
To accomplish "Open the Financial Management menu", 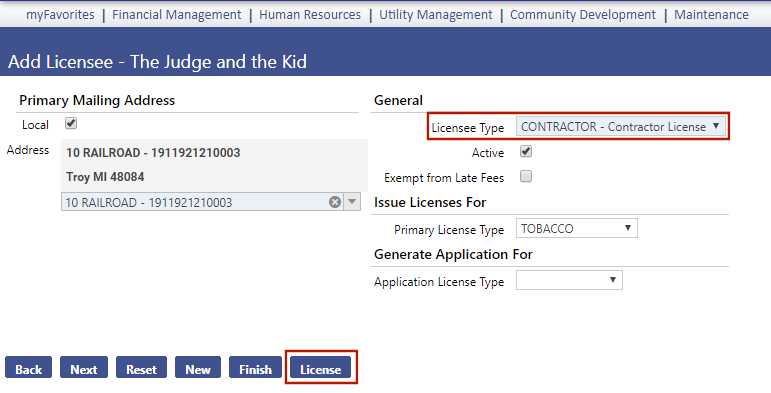I will point(177,15).
